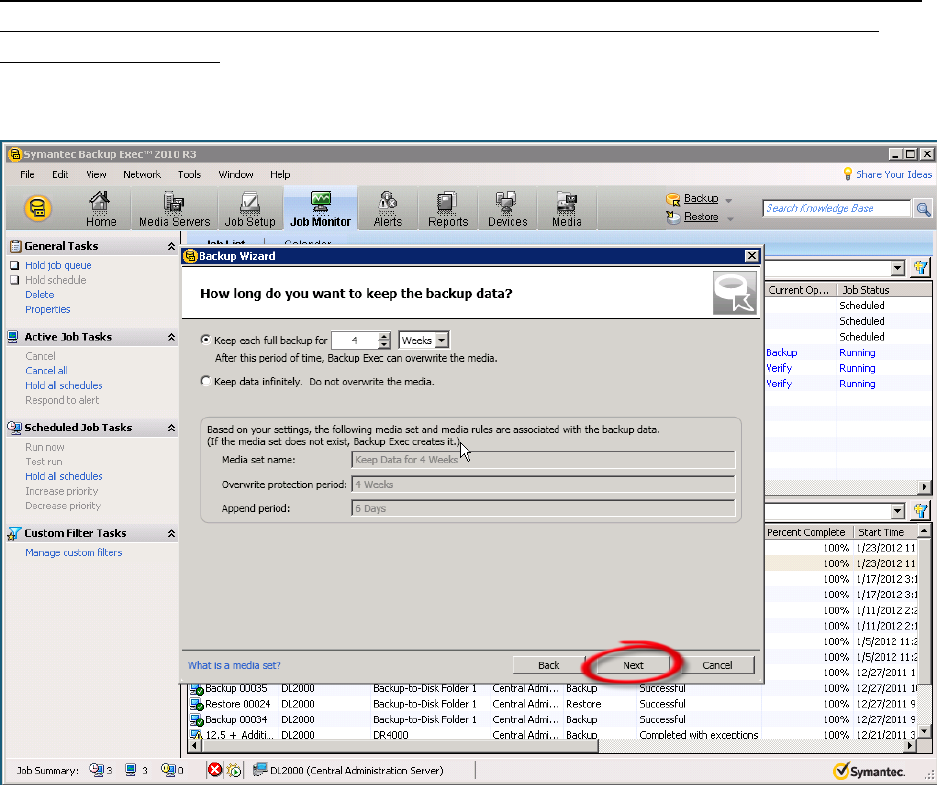
Task: Open the Backup toolbar dropdown arrow
Action: (x=728, y=200)
